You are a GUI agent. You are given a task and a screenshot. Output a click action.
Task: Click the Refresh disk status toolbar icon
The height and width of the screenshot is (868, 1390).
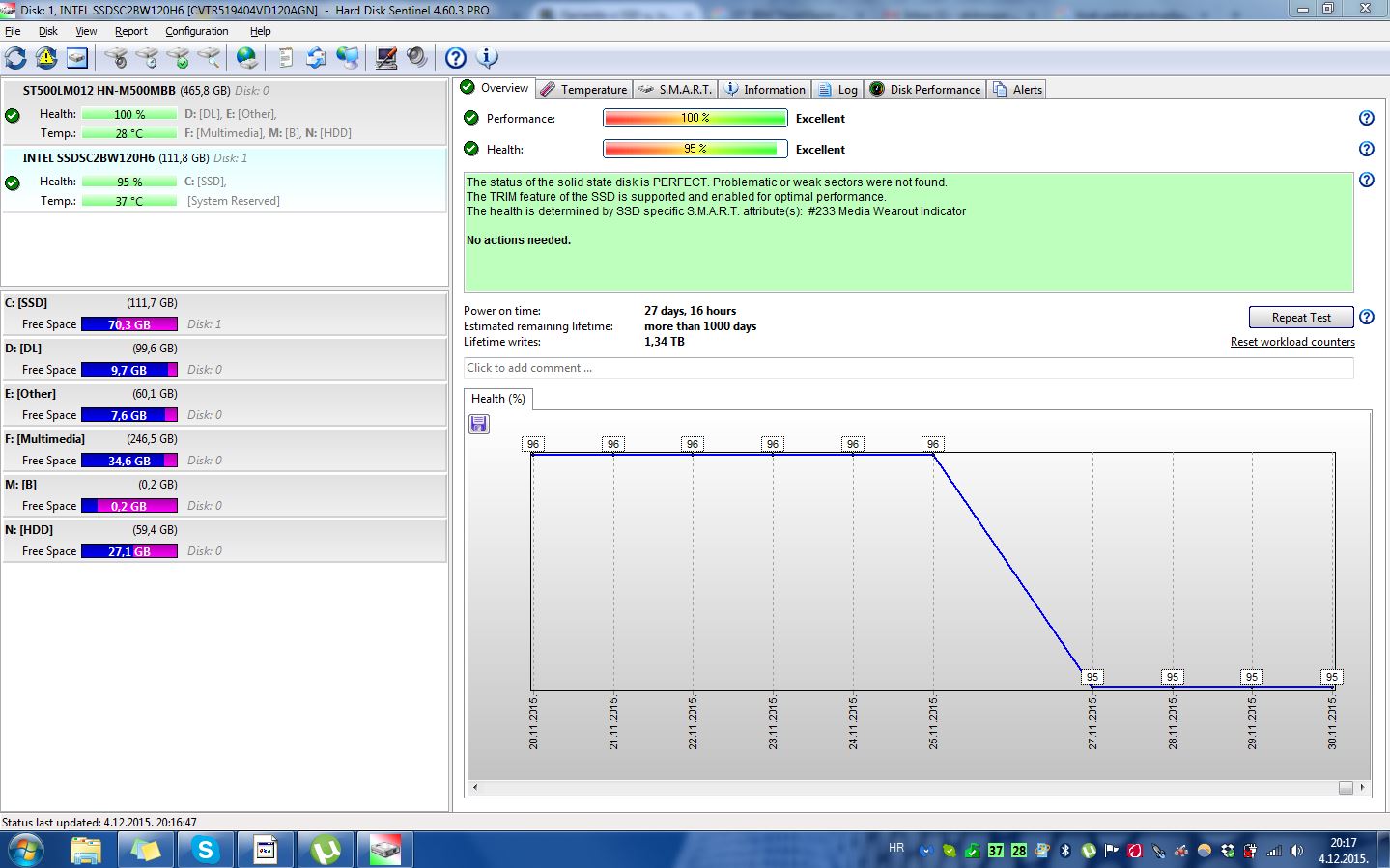(15, 58)
